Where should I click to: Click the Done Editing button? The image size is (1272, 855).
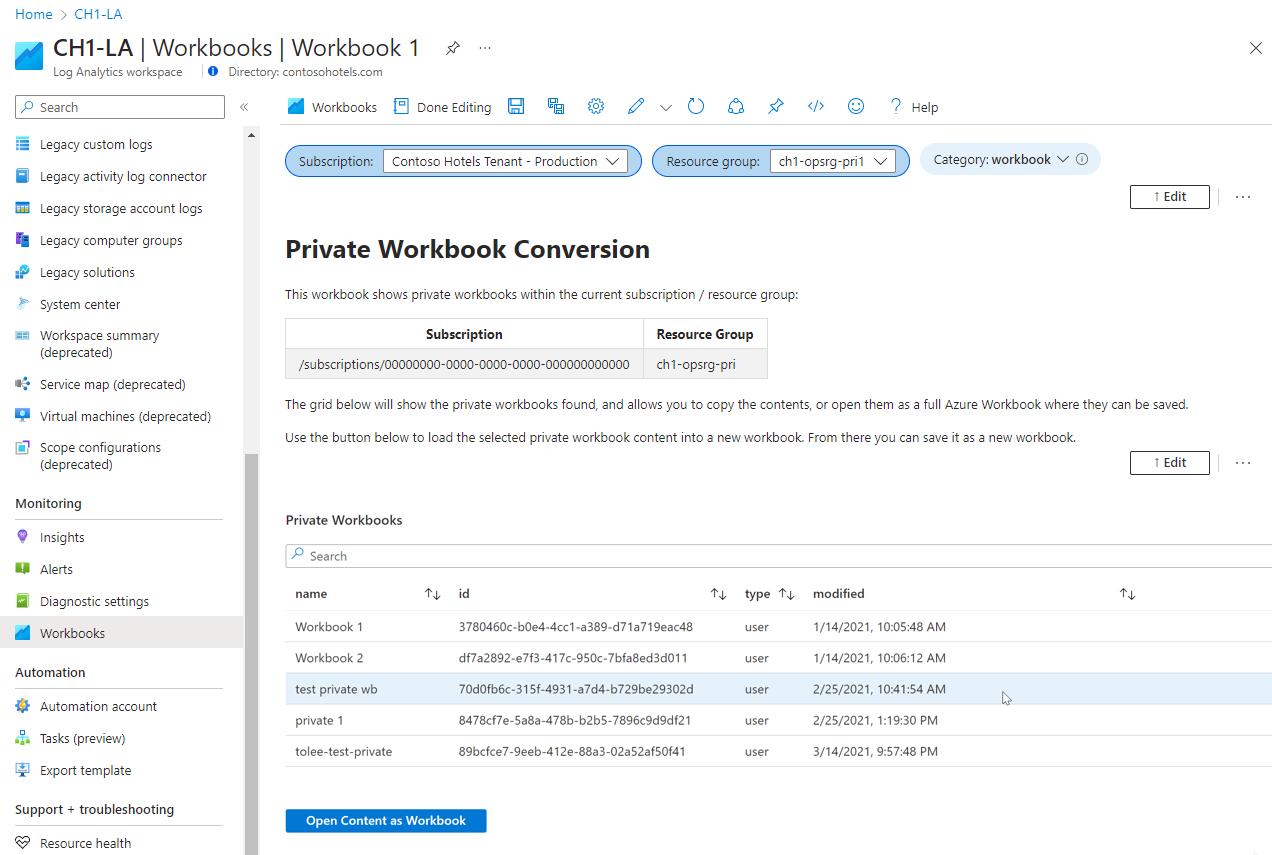click(442, 107)
